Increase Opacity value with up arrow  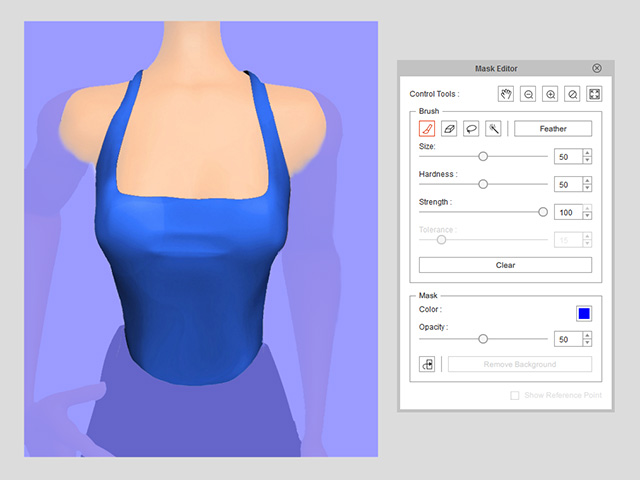click(x=587, y=336)
